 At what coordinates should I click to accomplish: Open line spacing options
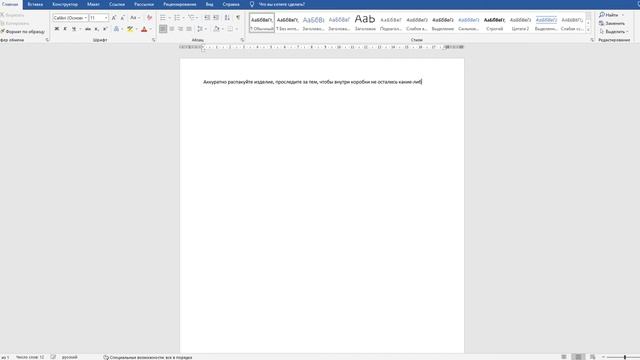coord(200,29)
